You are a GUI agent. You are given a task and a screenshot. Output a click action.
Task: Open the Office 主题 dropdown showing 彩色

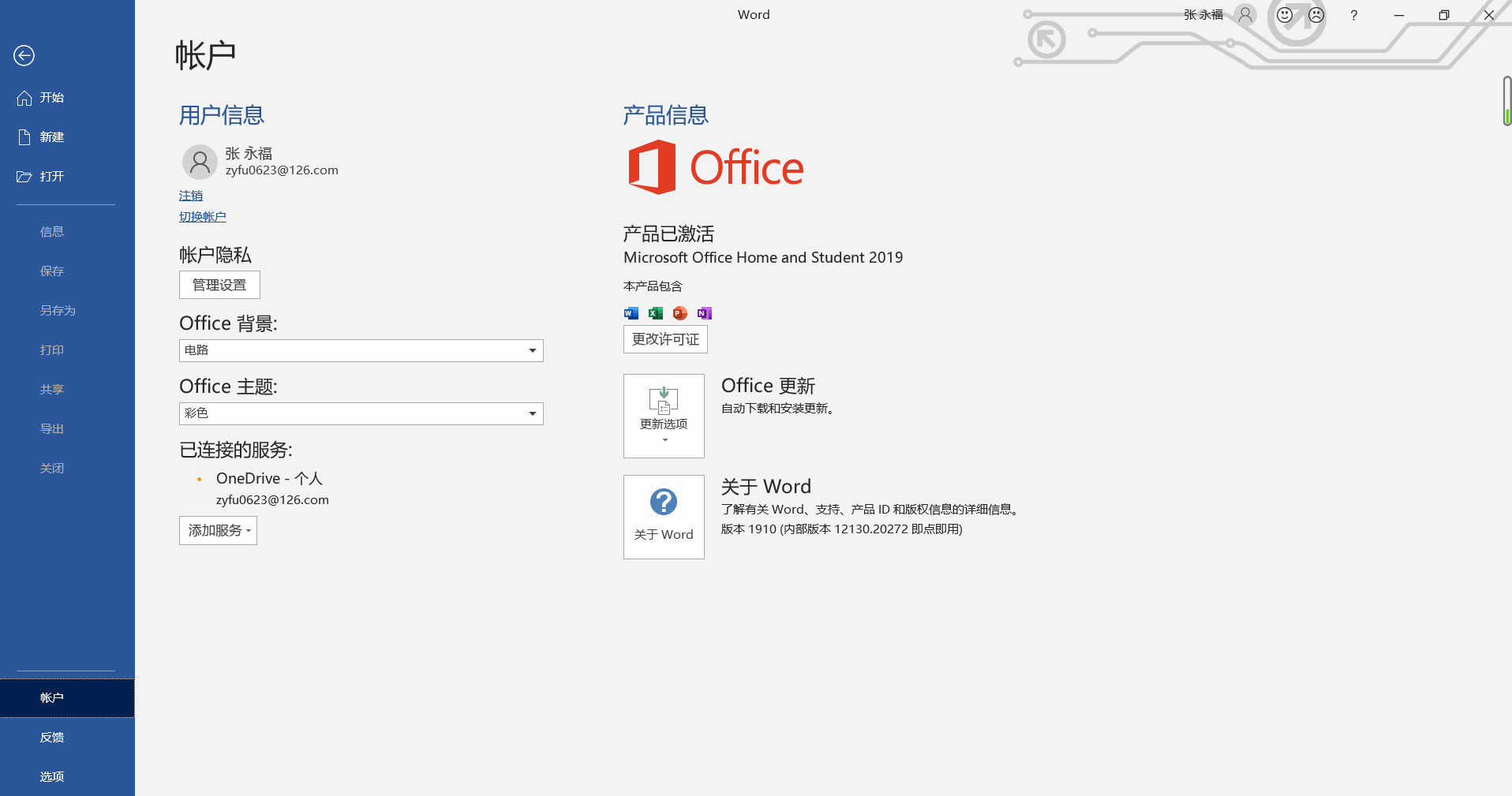[361, 413]
